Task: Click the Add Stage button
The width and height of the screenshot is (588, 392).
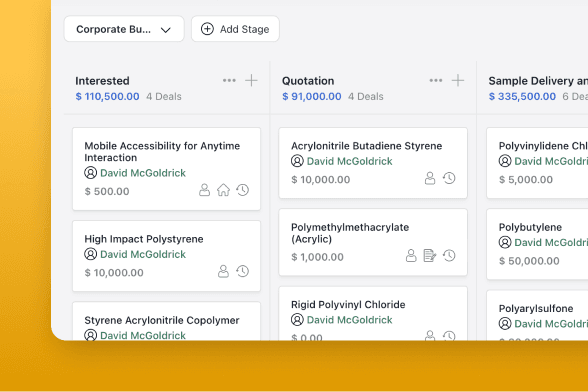Action: [x=235, y=29]
